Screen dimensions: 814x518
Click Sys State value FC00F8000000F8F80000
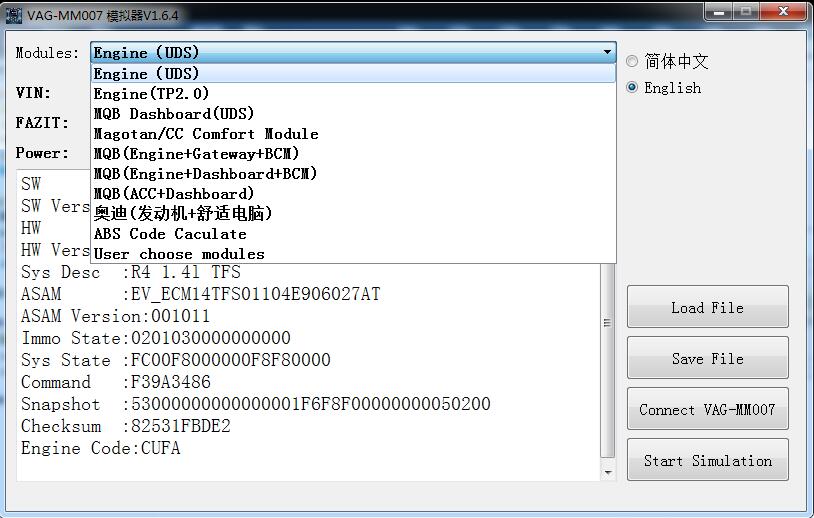point(230,360)
